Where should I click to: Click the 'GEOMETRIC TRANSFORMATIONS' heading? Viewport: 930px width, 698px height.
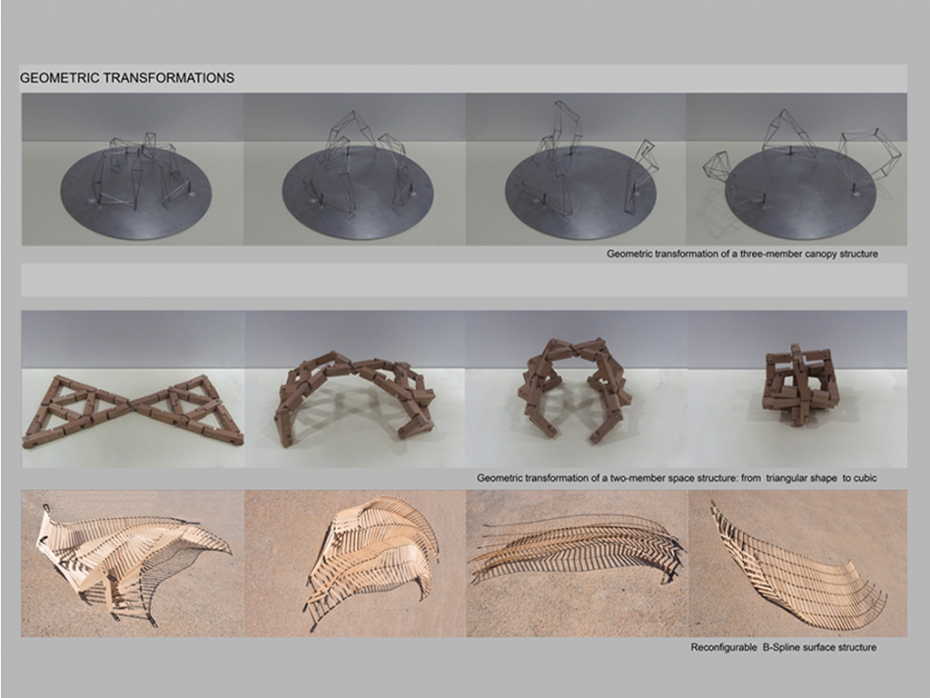point(127,78)
